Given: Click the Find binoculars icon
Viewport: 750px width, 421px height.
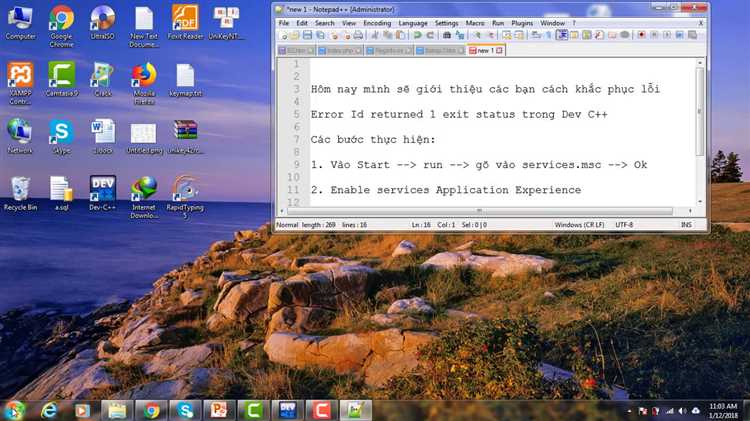Looking at the screenshot, I should [x=446, y=35].
